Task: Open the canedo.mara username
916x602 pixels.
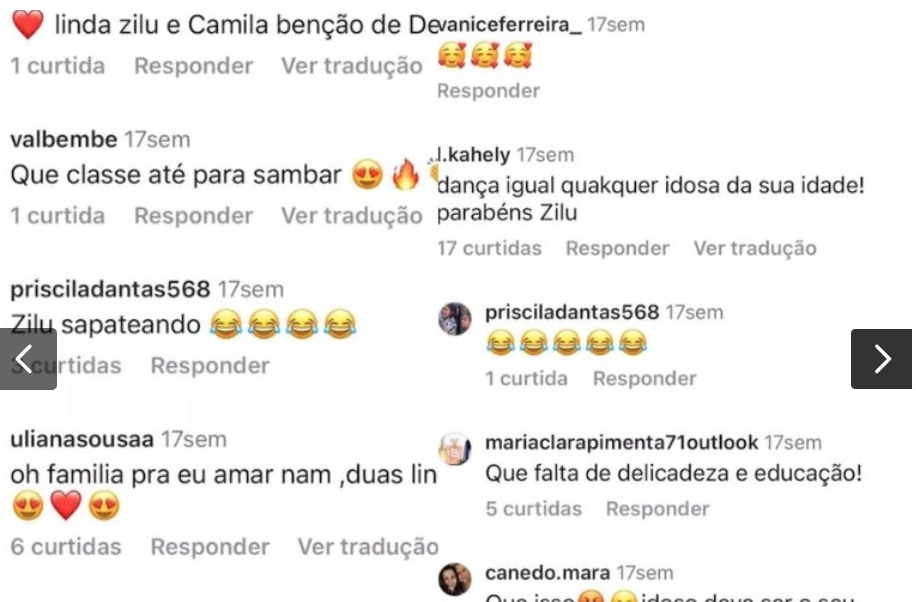Action: click(547, 573)
